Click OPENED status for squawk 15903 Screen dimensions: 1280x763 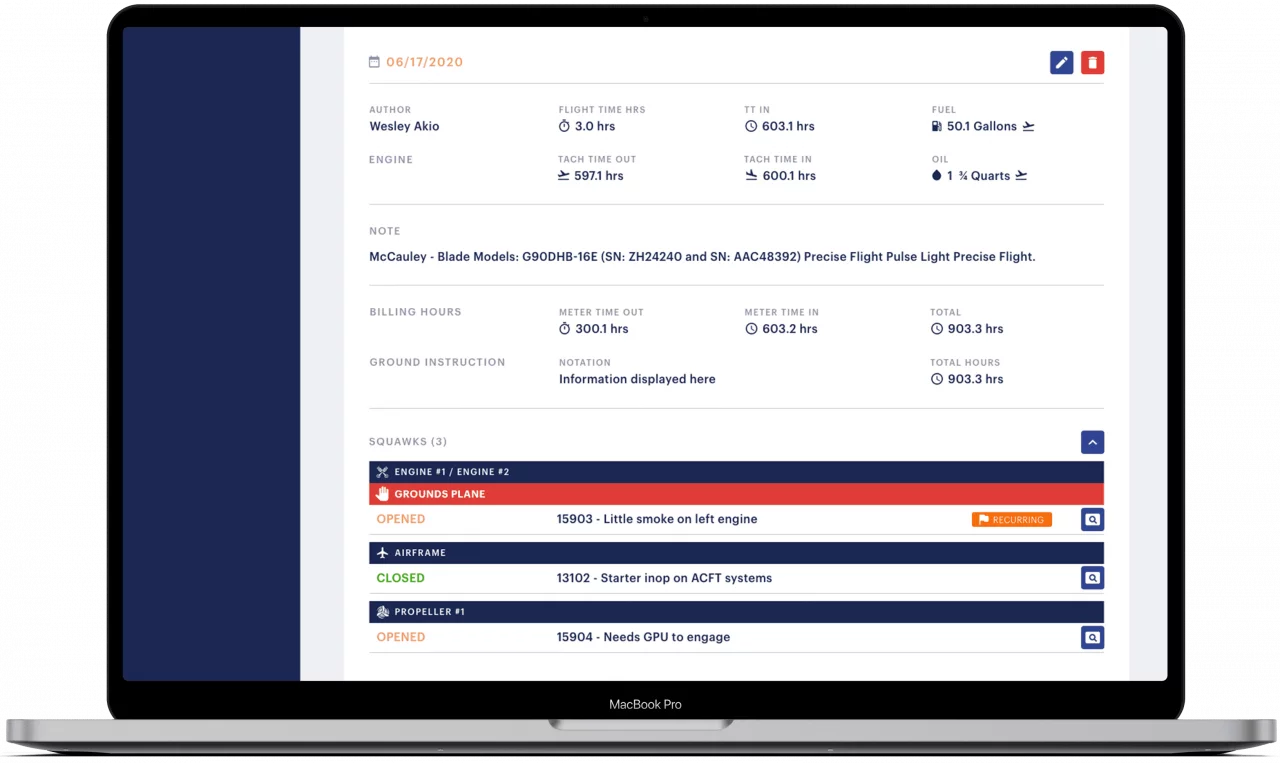pyautogui.click(x=401, y=520)
